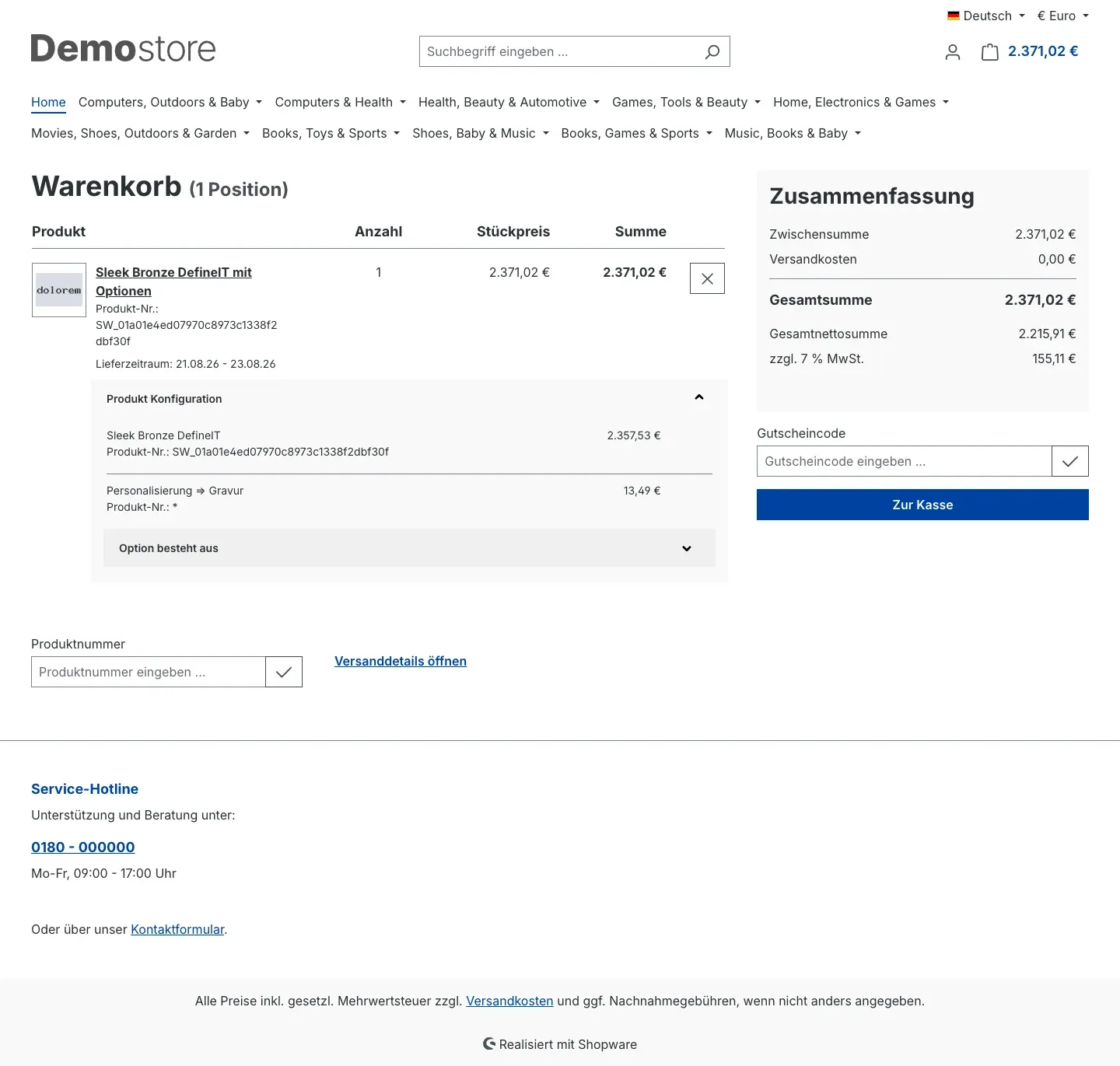Open Music, Books & Baby menu

(x=793, y=133)
